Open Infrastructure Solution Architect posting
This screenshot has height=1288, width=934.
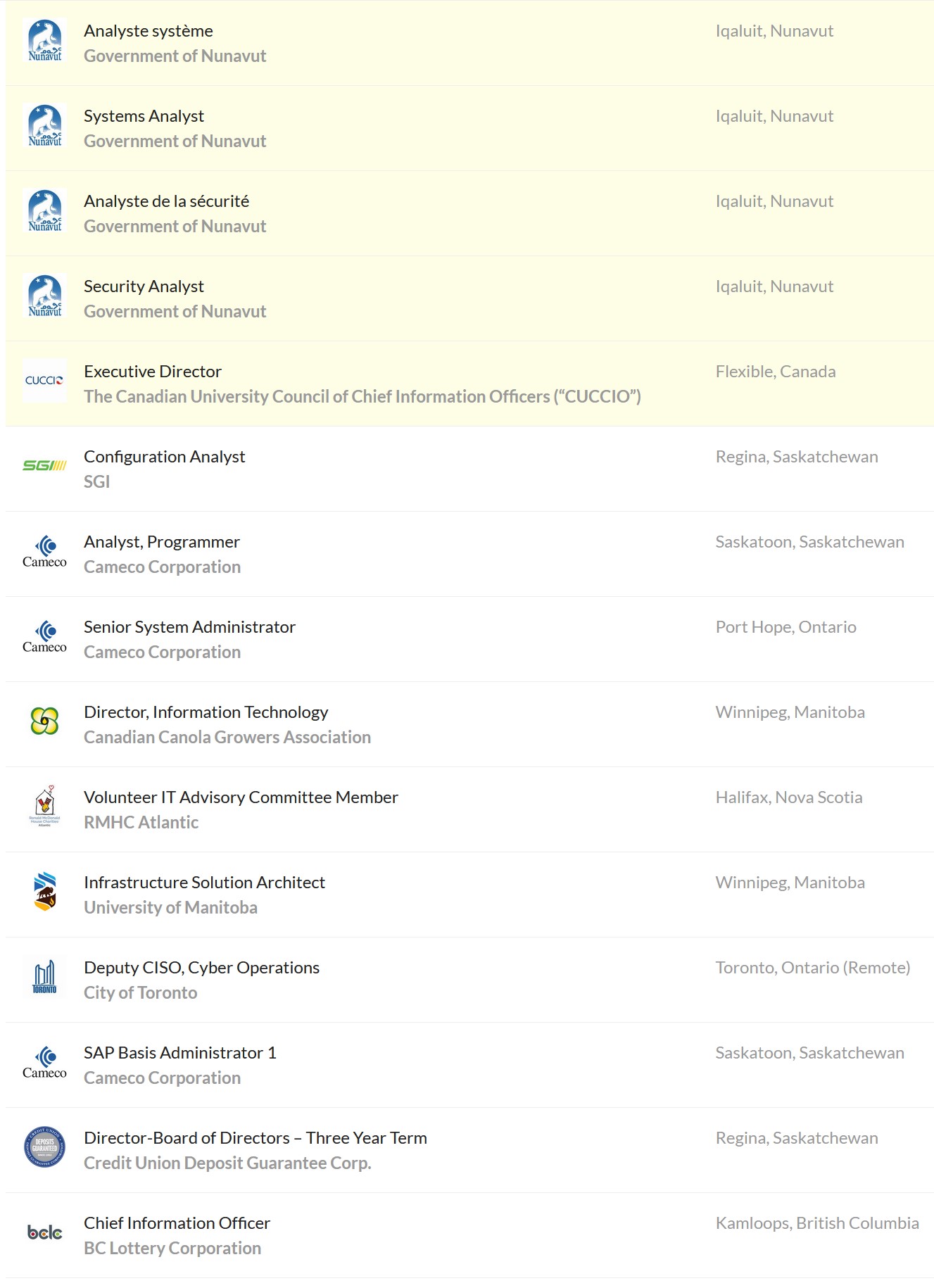point(204,883)
